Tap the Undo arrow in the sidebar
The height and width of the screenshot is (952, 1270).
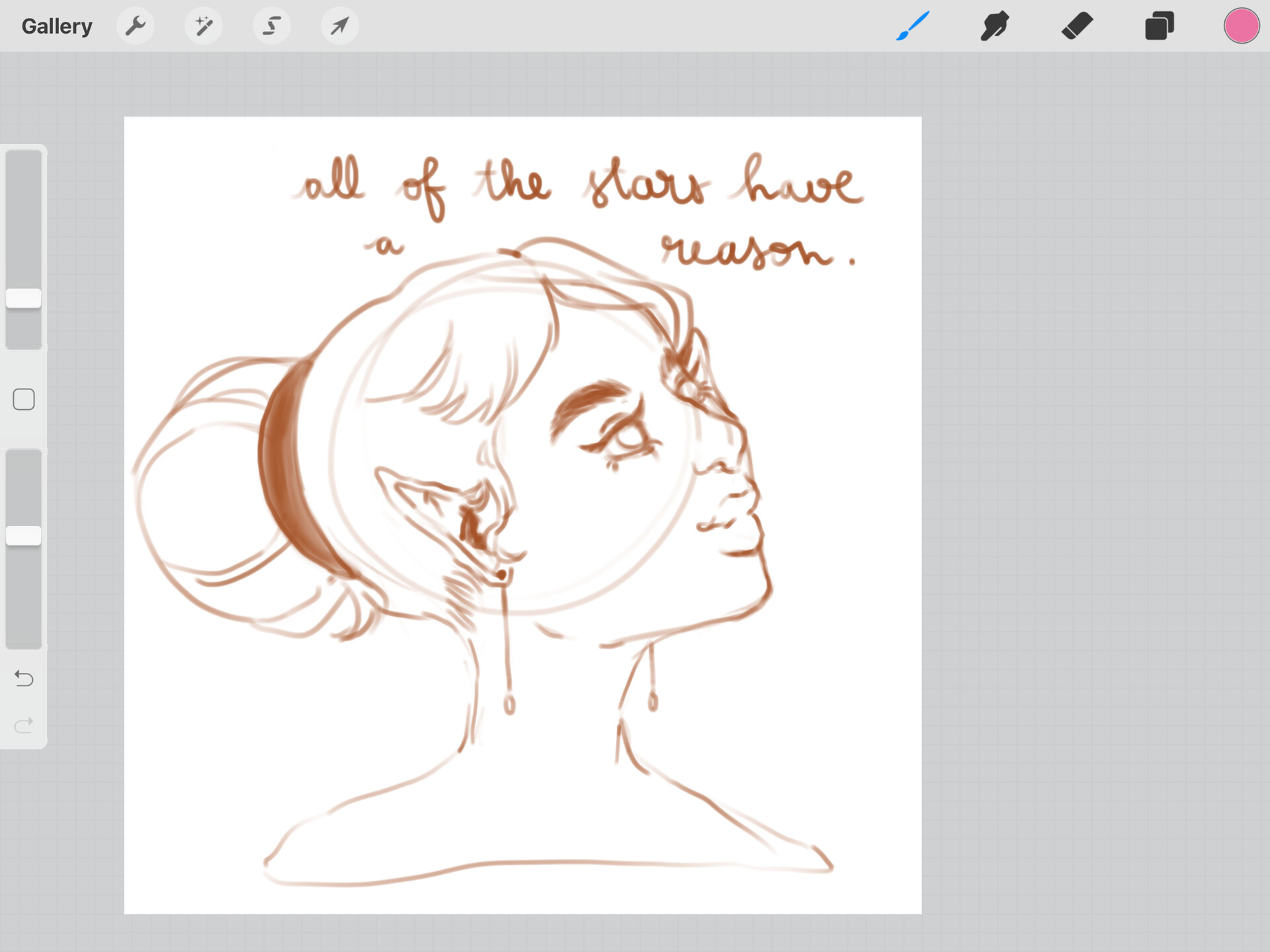(24, 678)
